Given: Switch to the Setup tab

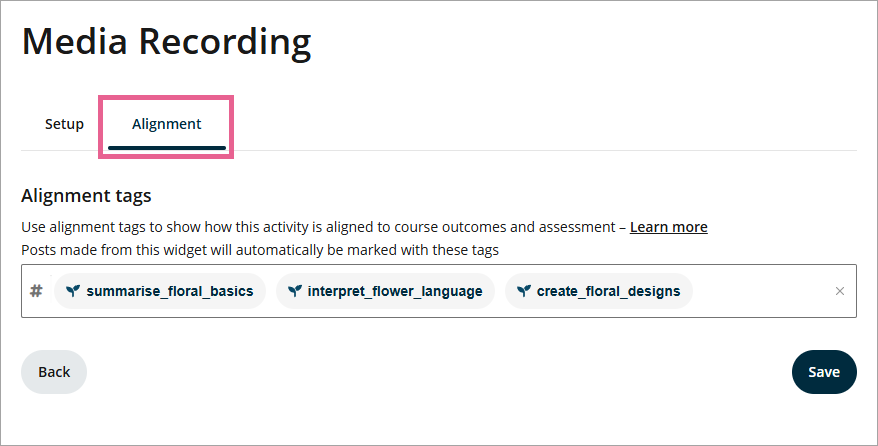Looking at the screenshot, I should point(64,124).
